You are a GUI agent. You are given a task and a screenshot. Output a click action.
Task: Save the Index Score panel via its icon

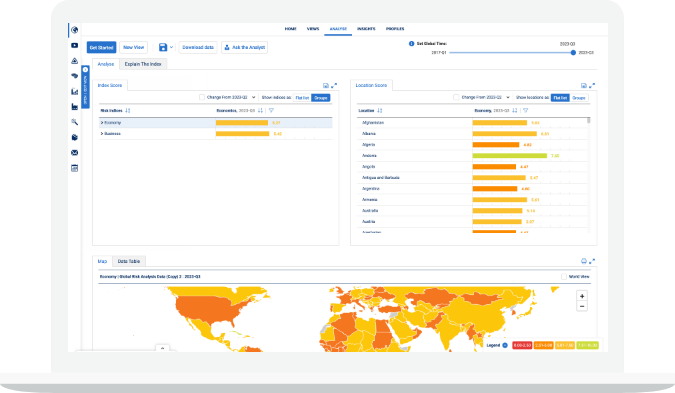[x=326, y=86]
